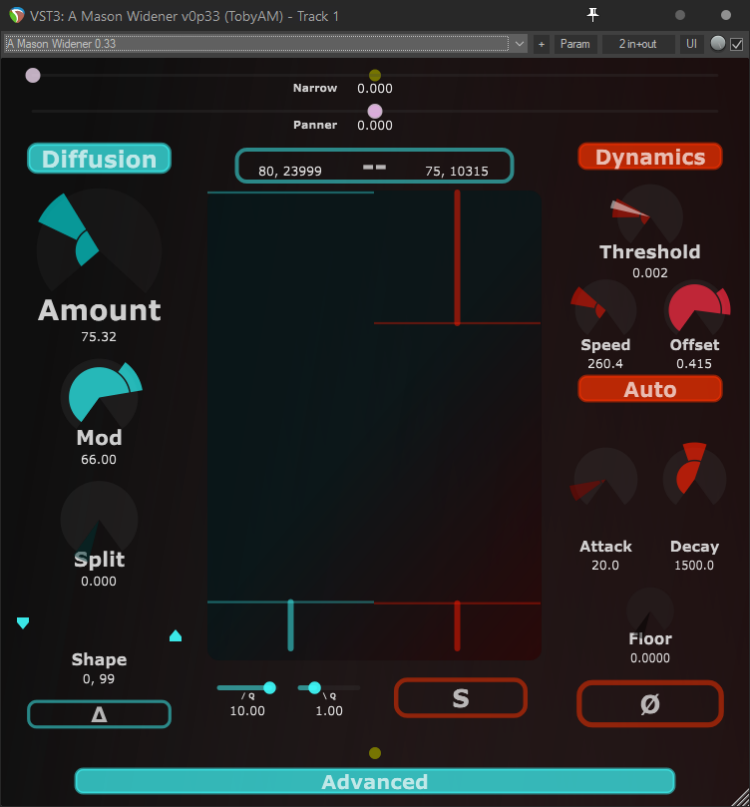
Task: Click the Narrow value 0.000
Action: (375, 89)
